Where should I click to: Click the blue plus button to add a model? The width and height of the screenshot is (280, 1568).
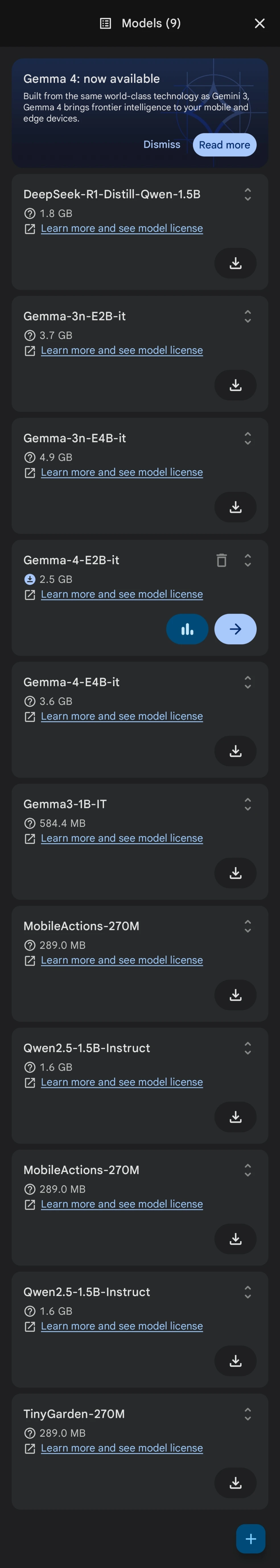click(250, 1539)
